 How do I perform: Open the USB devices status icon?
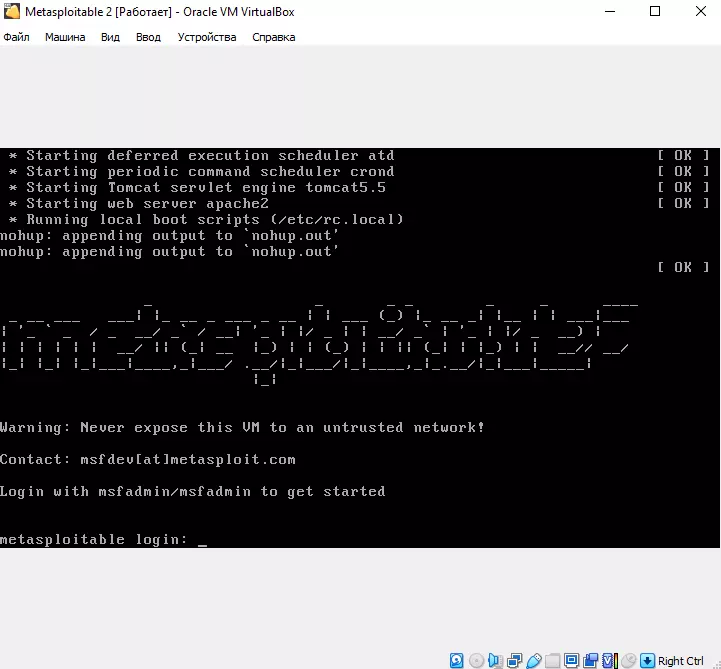[x=533, y=660]
